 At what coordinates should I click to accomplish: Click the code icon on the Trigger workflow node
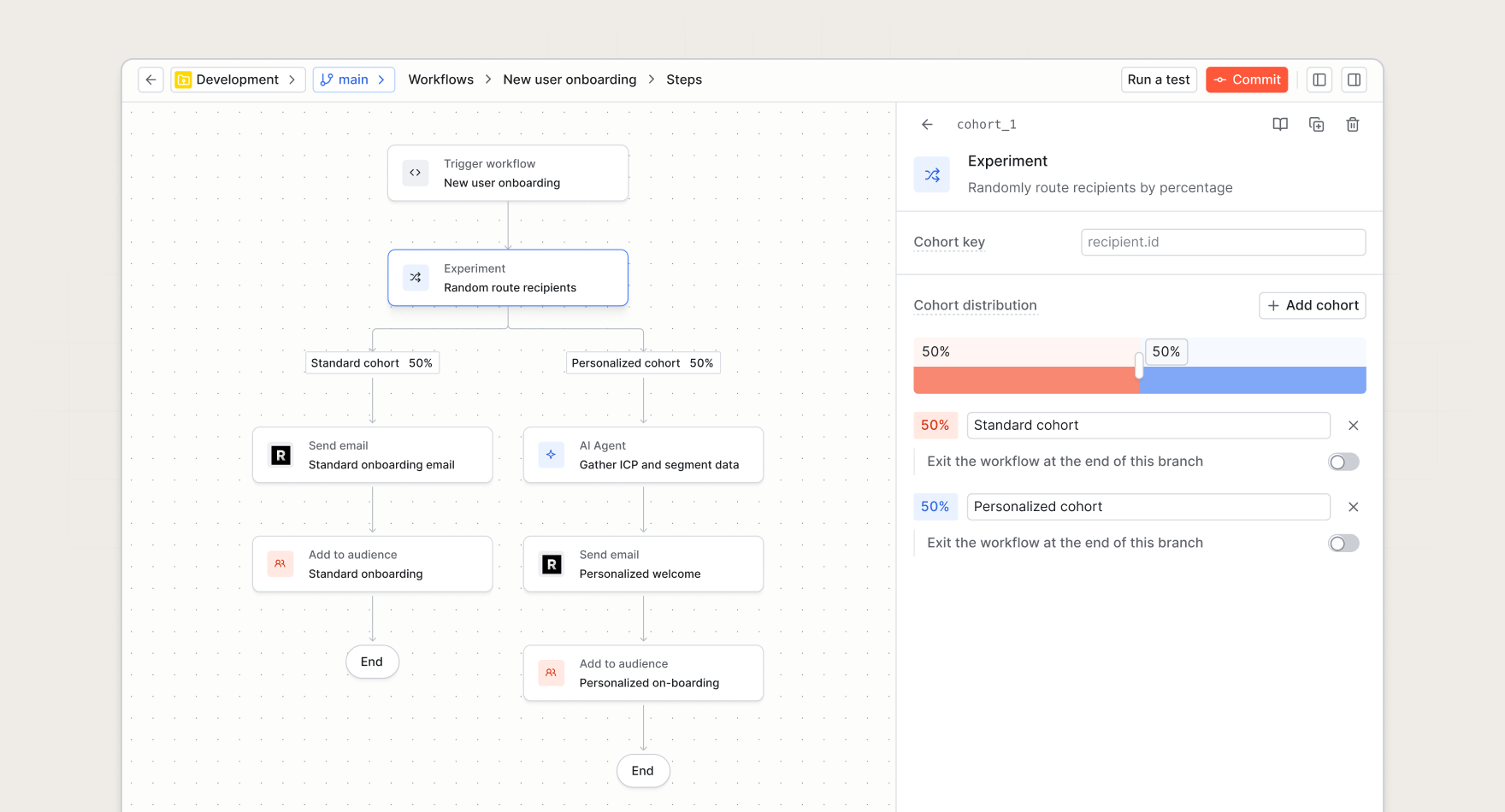coord(416,173)
